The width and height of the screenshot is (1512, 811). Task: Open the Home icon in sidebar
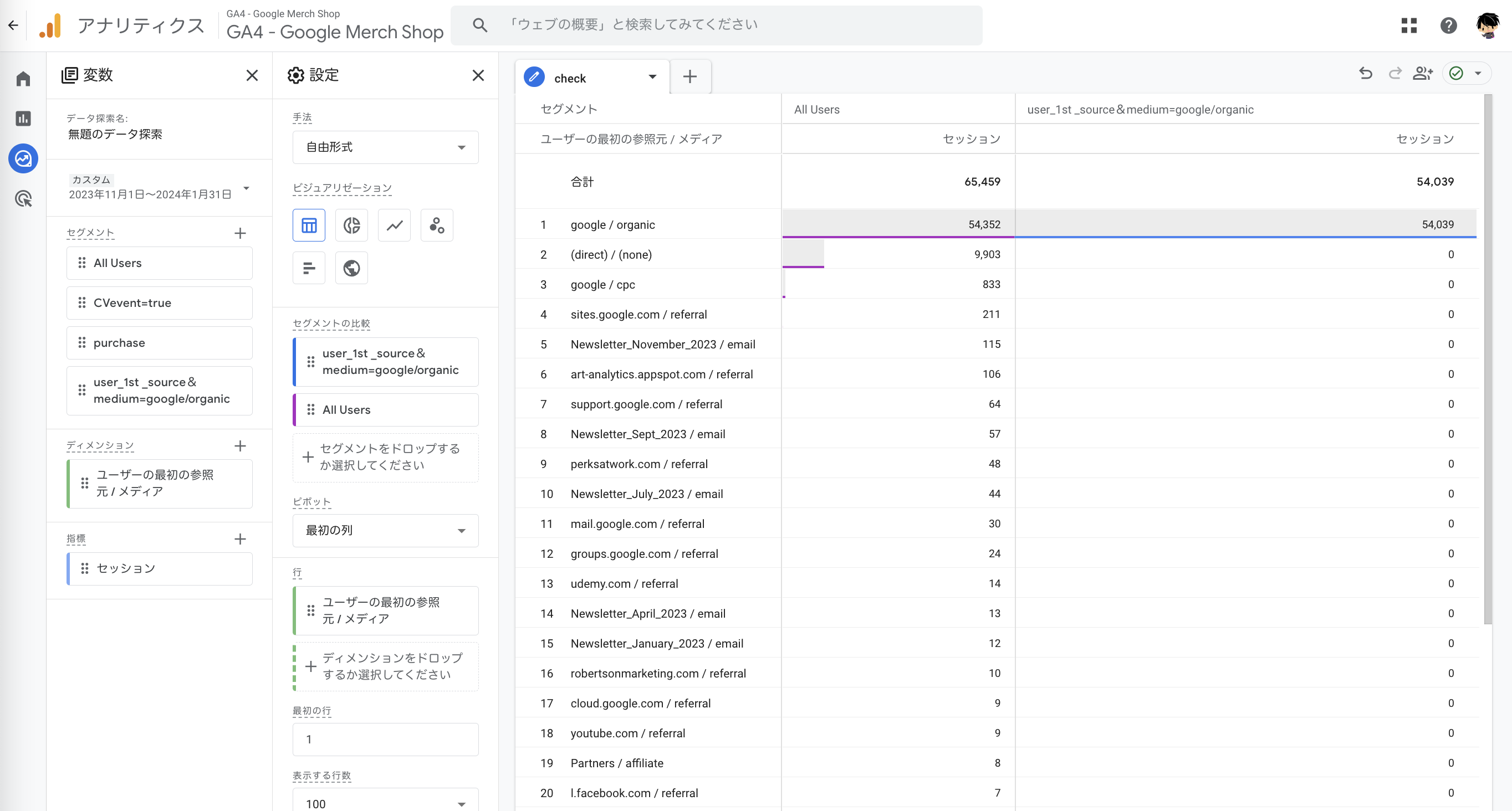point(23,79)
